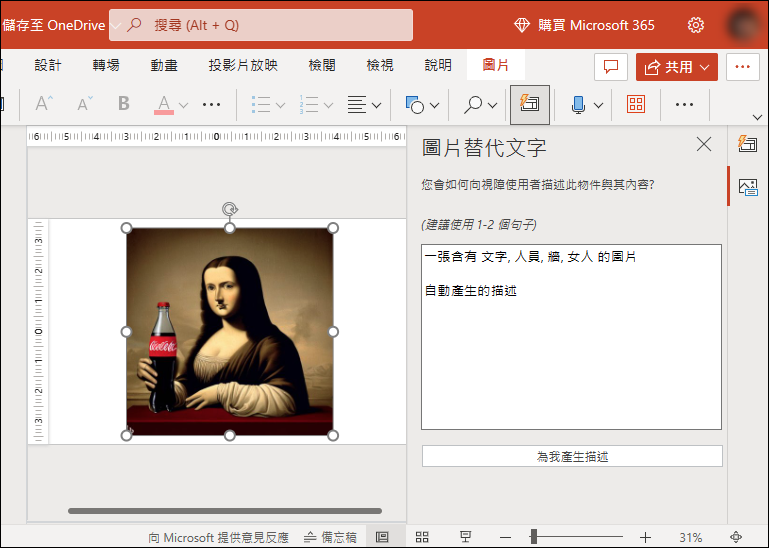Screen dimensions: 769x548
Task: Click the search box 搜尋 (Alt + Q)
Action: (261, 25)
